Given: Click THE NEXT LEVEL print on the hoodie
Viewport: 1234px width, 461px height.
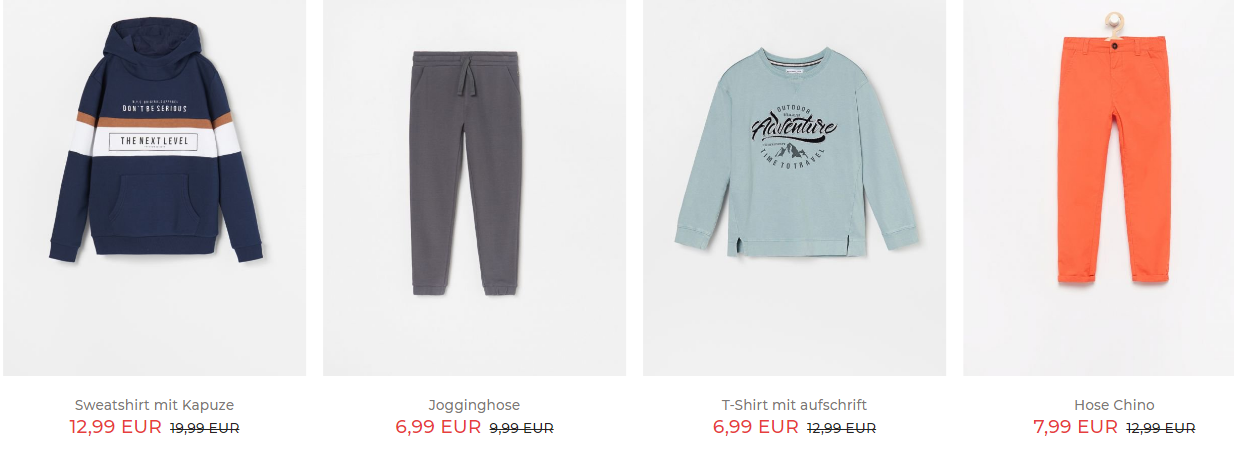Looking at the screenshot, I should click(154, 142).
